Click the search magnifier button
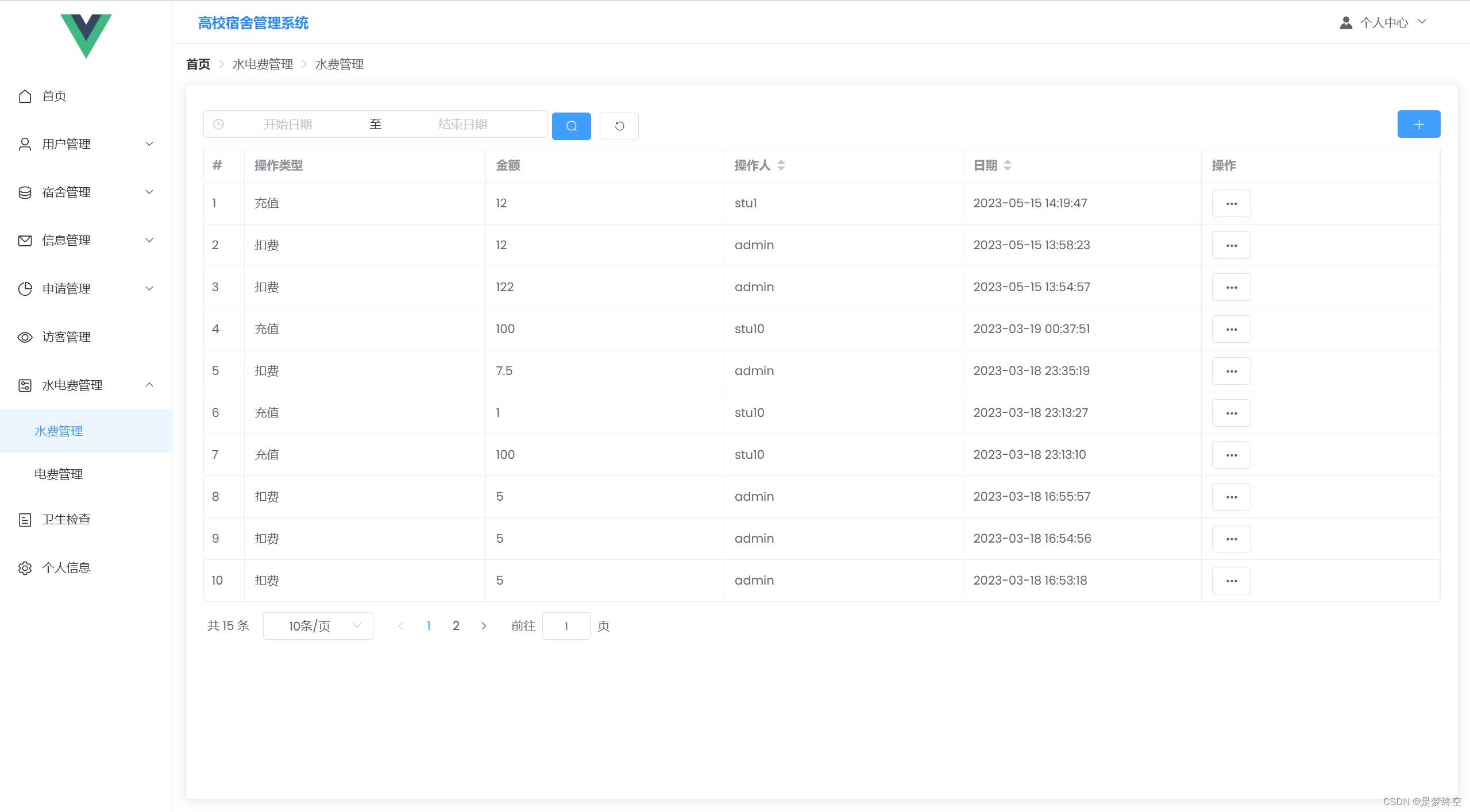The image size is (1470, 812). click(x=570, y=126)
